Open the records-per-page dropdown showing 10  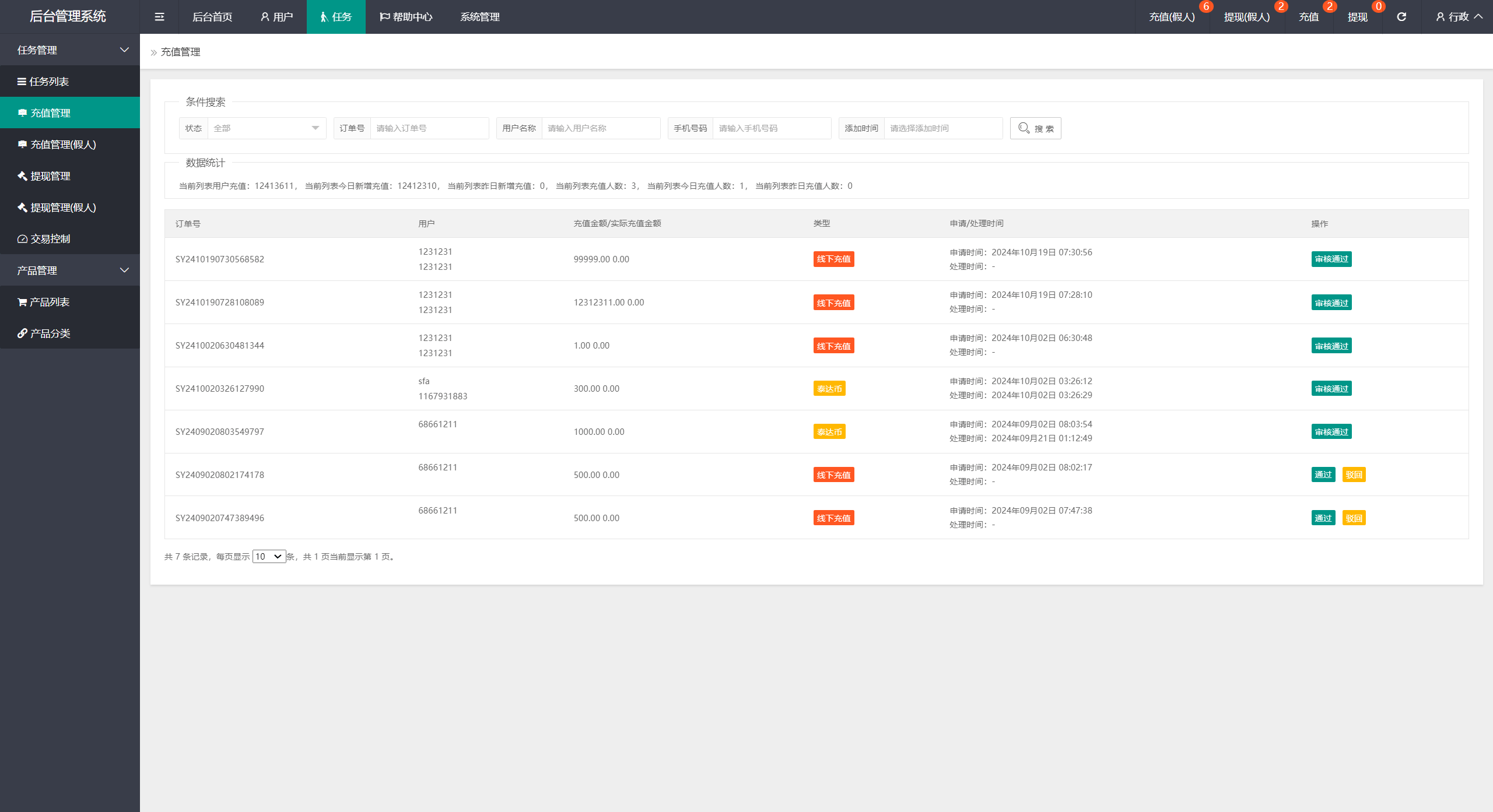tap(269, 557)
